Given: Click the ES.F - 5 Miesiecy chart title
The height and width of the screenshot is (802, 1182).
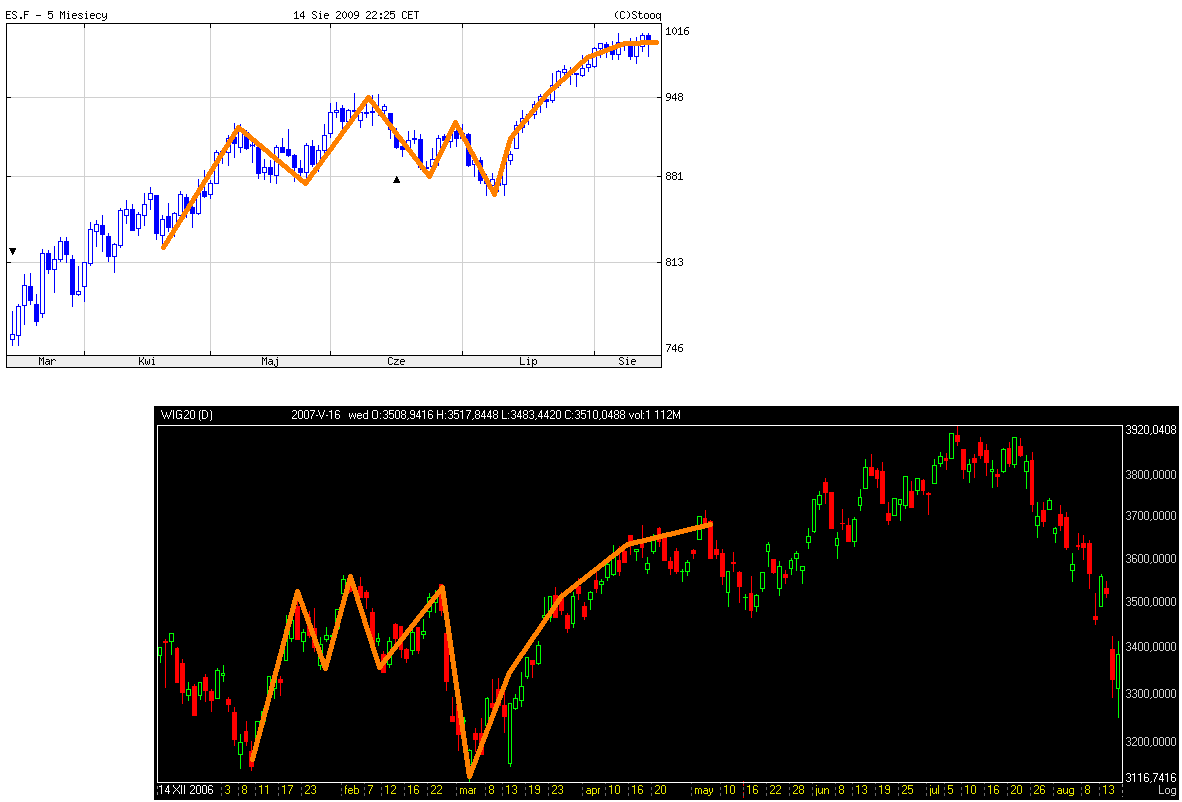Looking at the screenshot, I should (57, 15).
